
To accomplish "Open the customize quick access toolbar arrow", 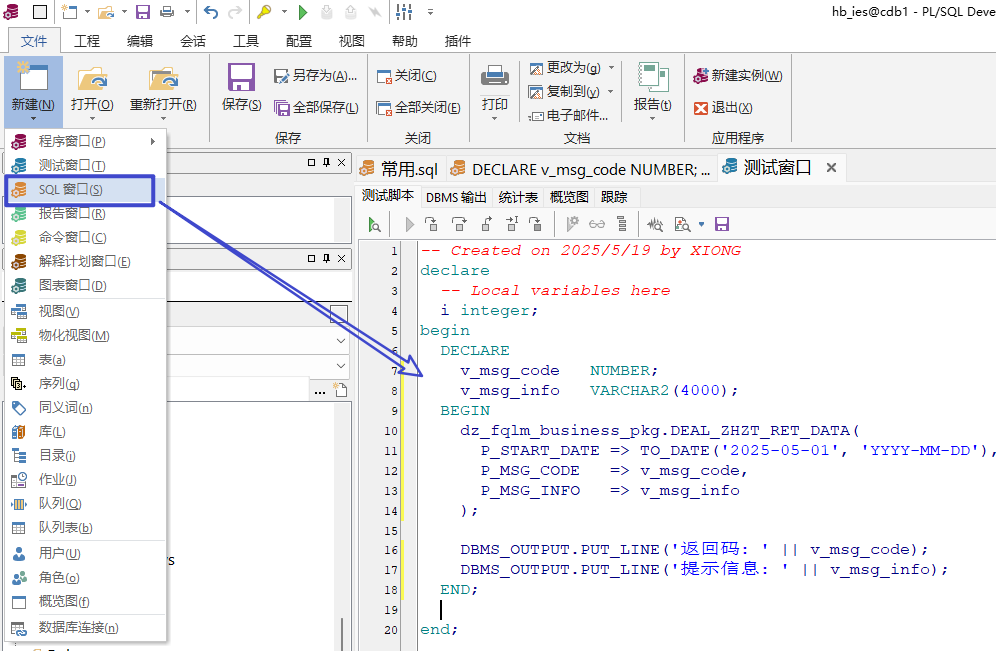I will 431,11.
